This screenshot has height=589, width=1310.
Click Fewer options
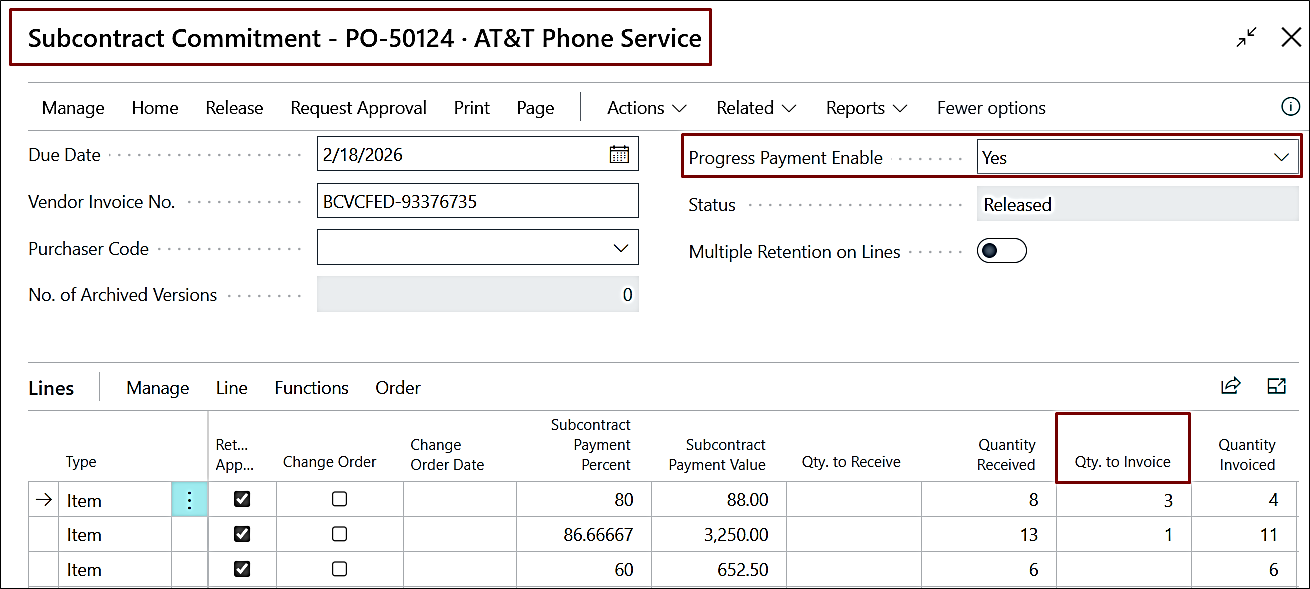(990, 108)
